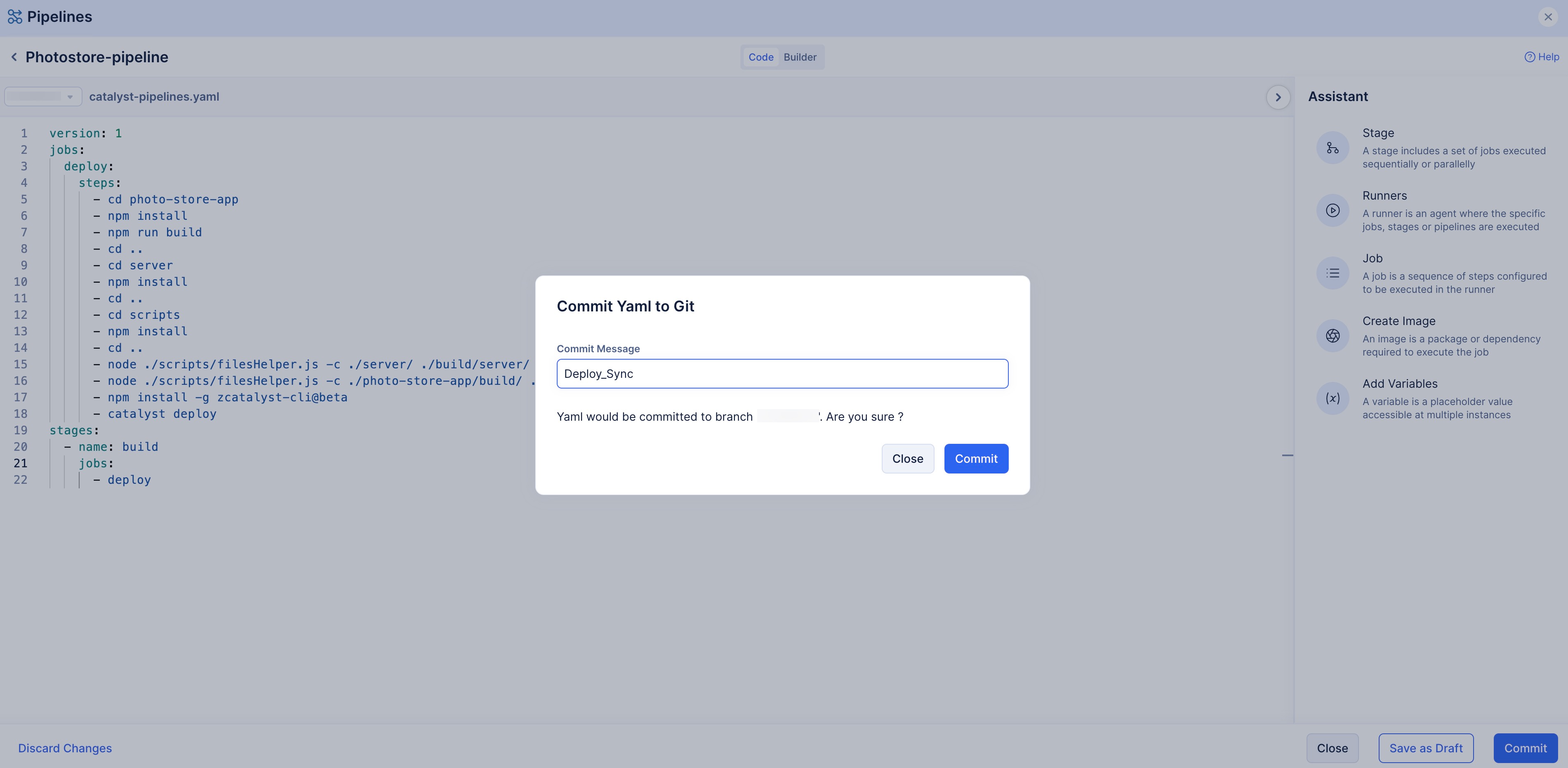Click line 21 in the editor gutter

[x=21, y=464]
